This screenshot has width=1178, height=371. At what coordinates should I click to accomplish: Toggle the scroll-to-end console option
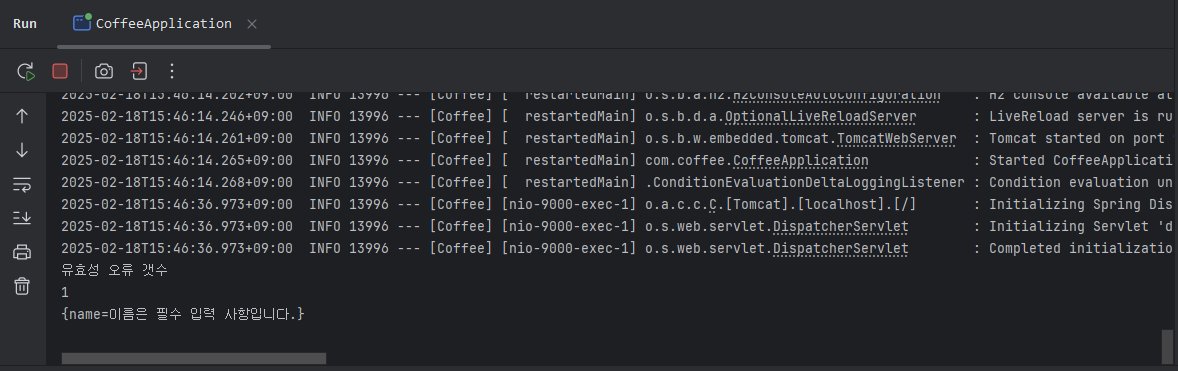coord(22,218)
